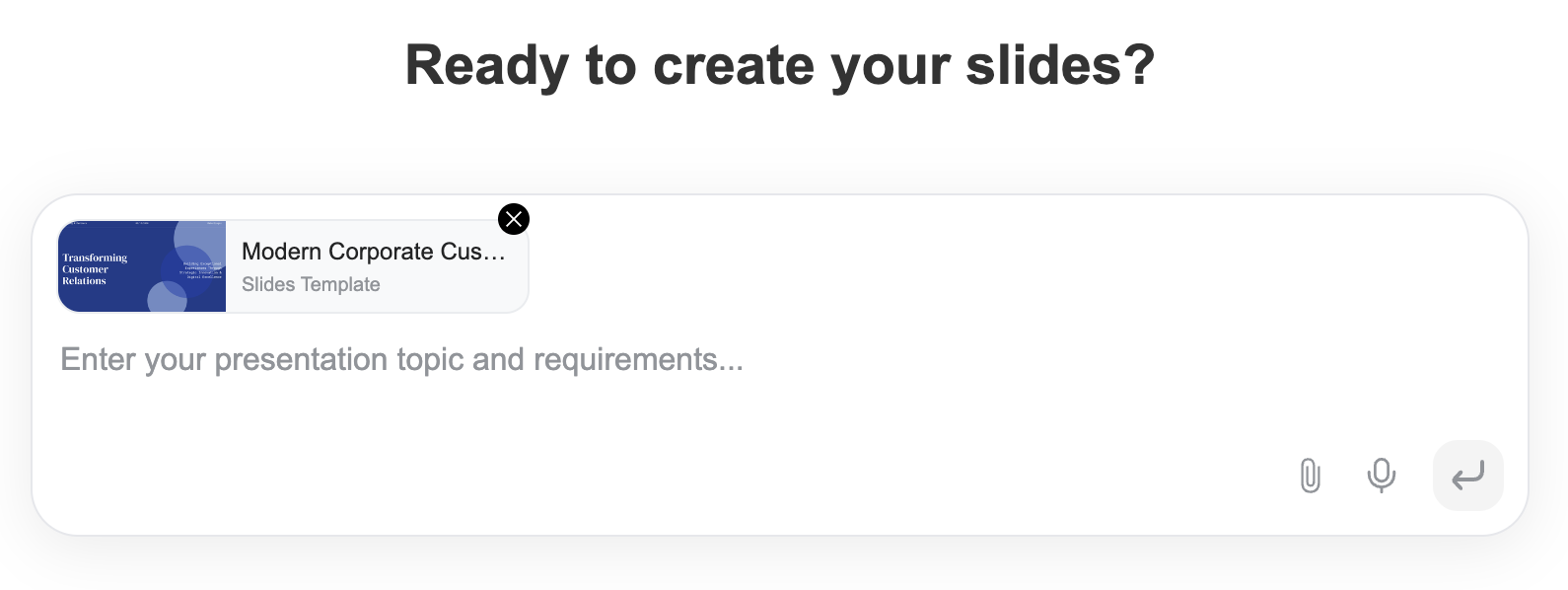Start voice input with microphone icon
1568x590 pixels.
point(1382,476)
